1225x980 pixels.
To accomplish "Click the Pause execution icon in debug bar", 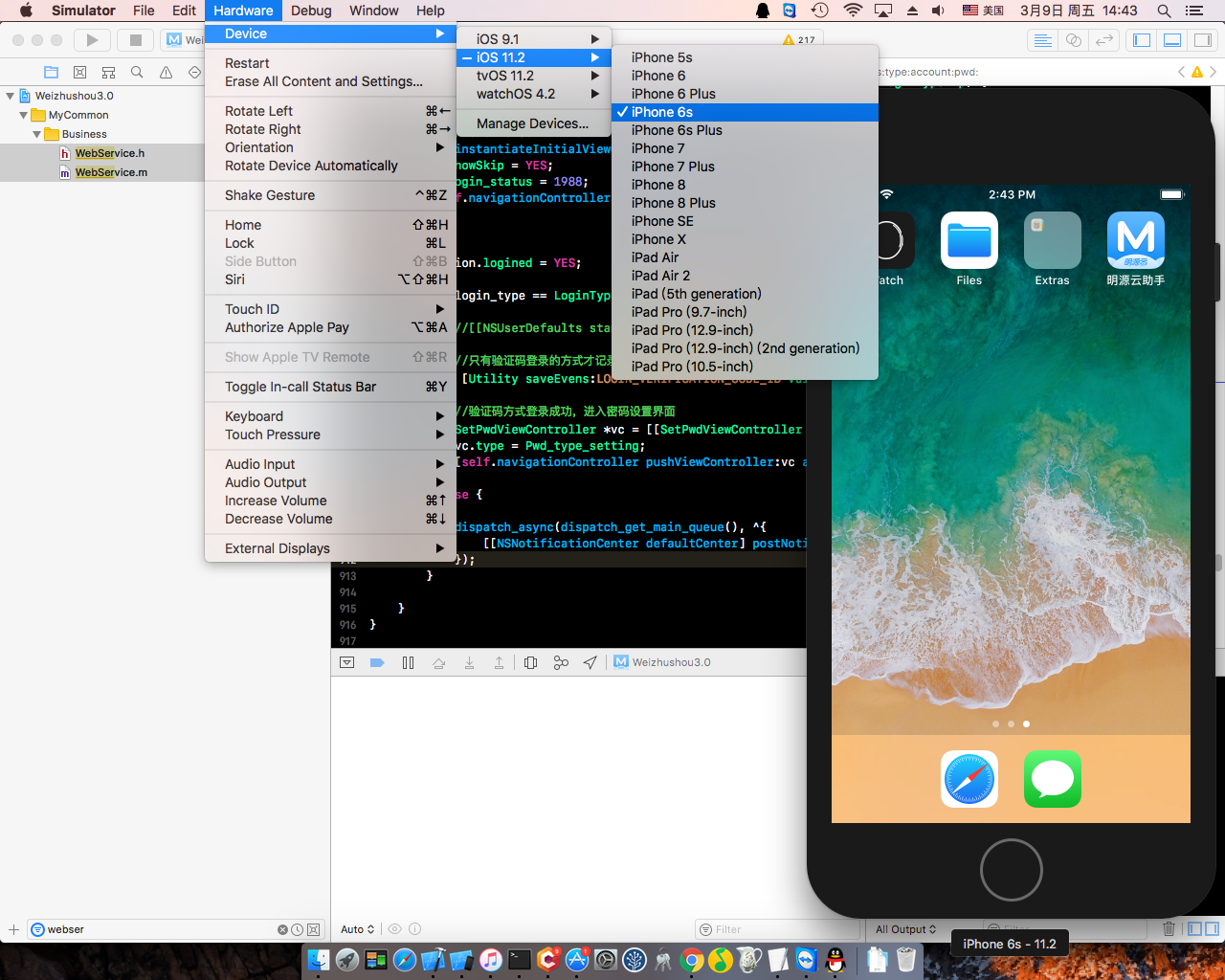I will pyautogui.click(x=408, y=662).
